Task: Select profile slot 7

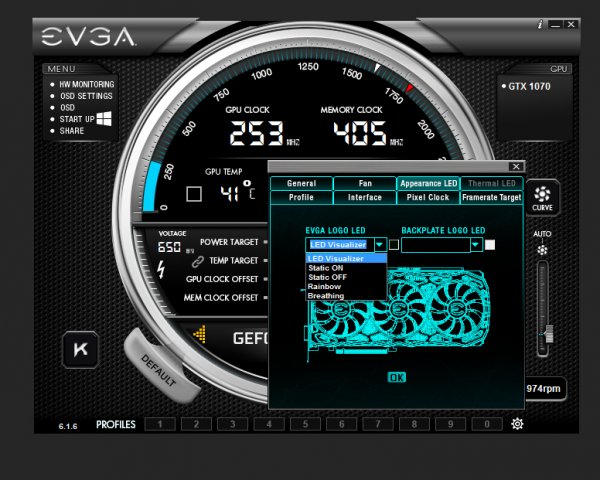Action: [378, 424]
